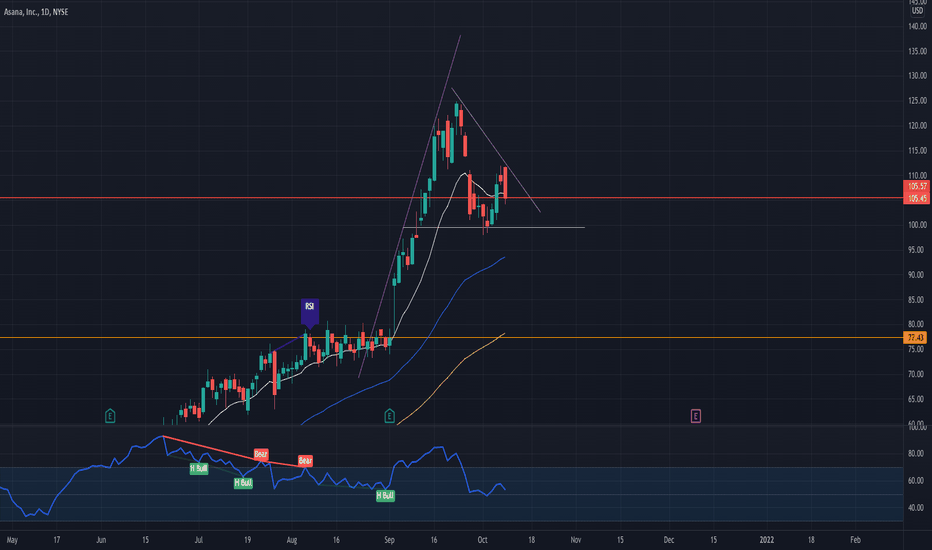Click the green earnings E marker near June

tap(110, 416)
